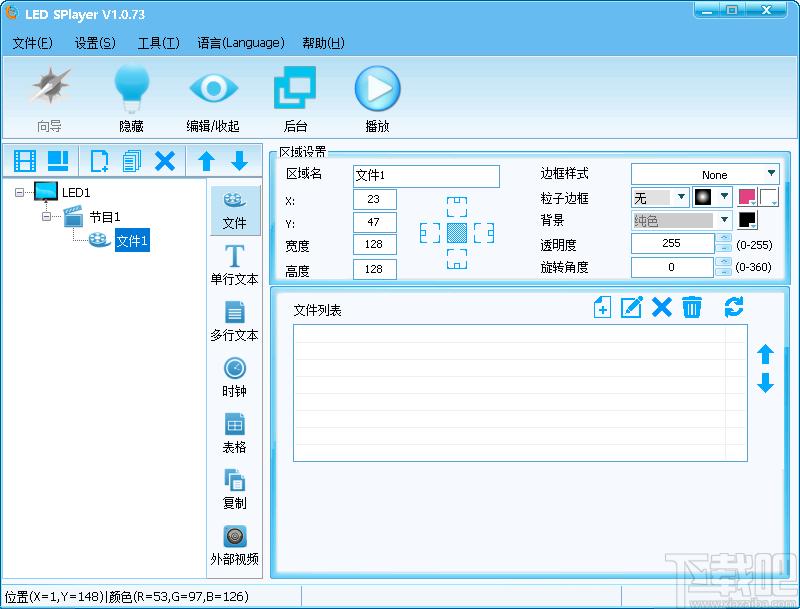Click the window layout icon in tree toolbar
Viewport: 800px width, 609px height.
pos(58,161)
